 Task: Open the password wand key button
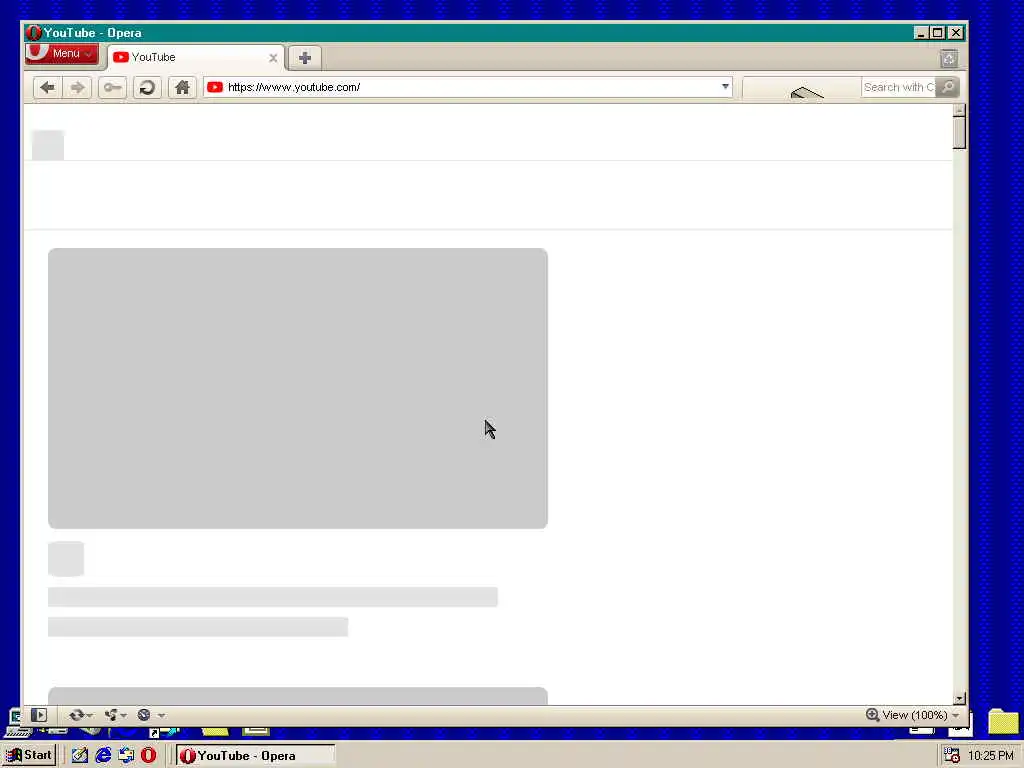point(112,88)
